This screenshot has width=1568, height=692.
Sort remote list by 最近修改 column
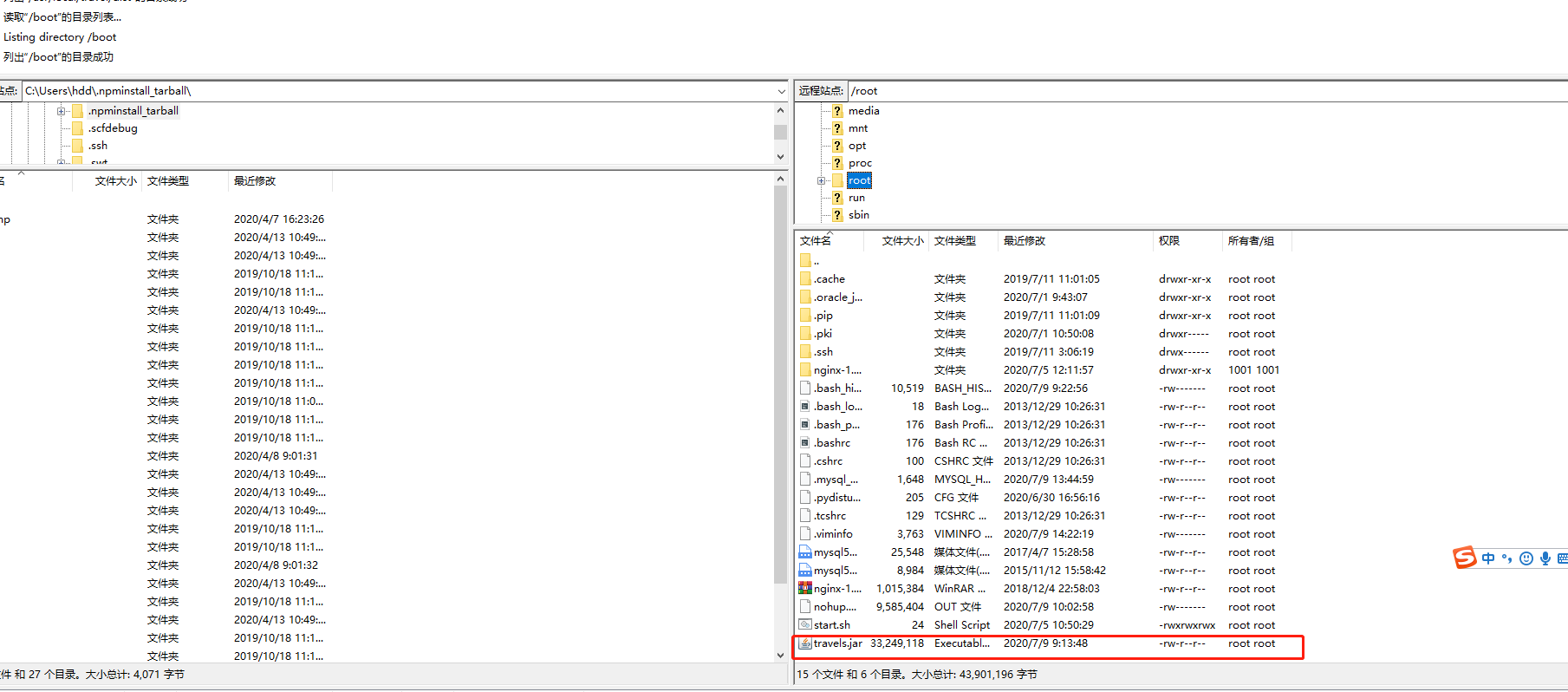pyautogui.click(x=1076, y=241)
